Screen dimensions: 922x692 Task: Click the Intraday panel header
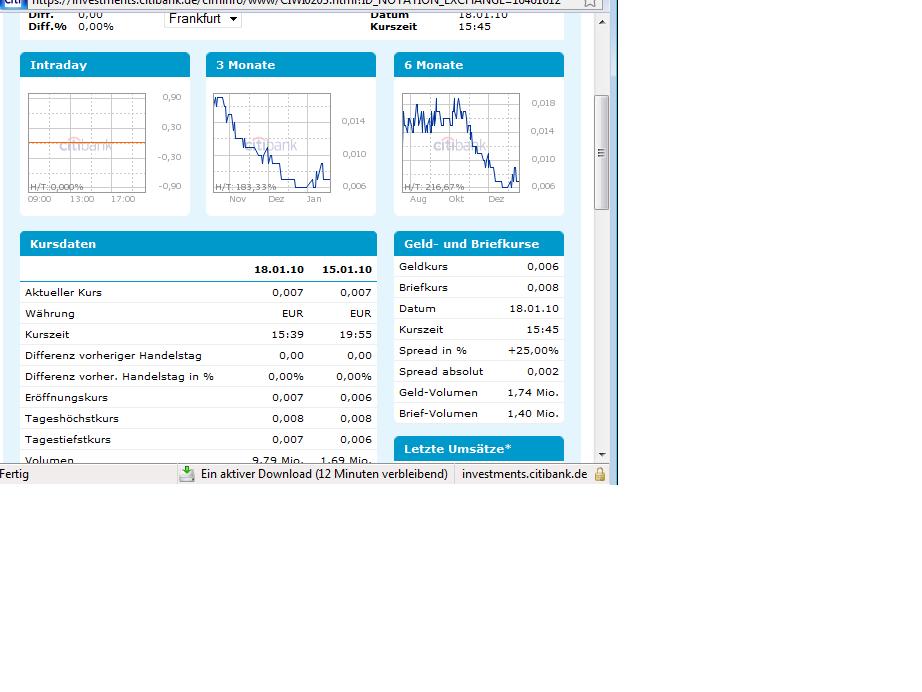click(x=105, y=65)
